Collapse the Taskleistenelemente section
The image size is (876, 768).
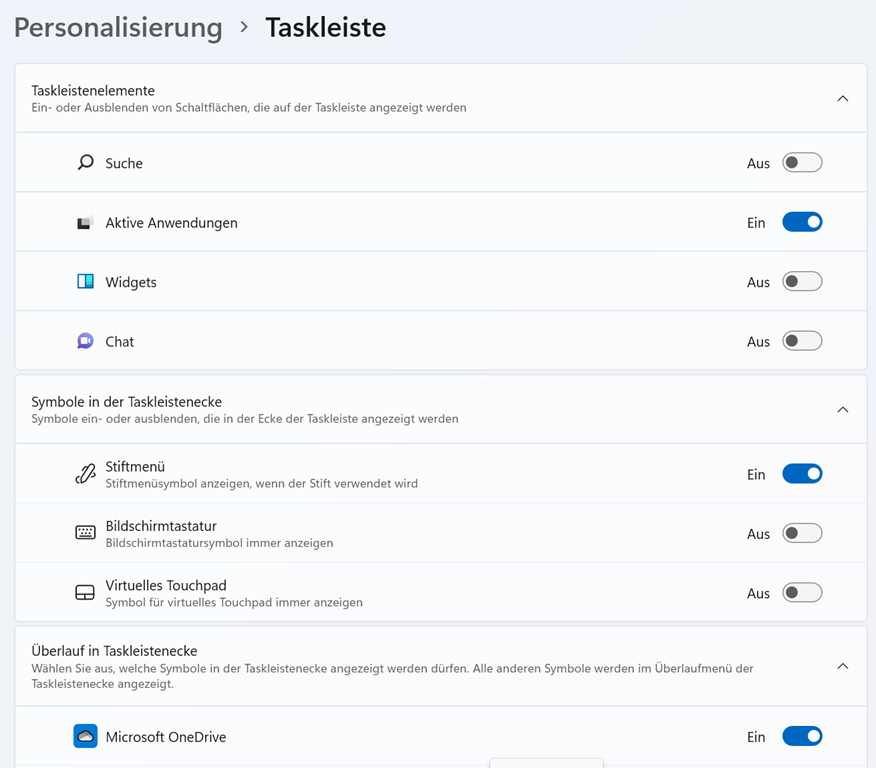tap(842, 98)
